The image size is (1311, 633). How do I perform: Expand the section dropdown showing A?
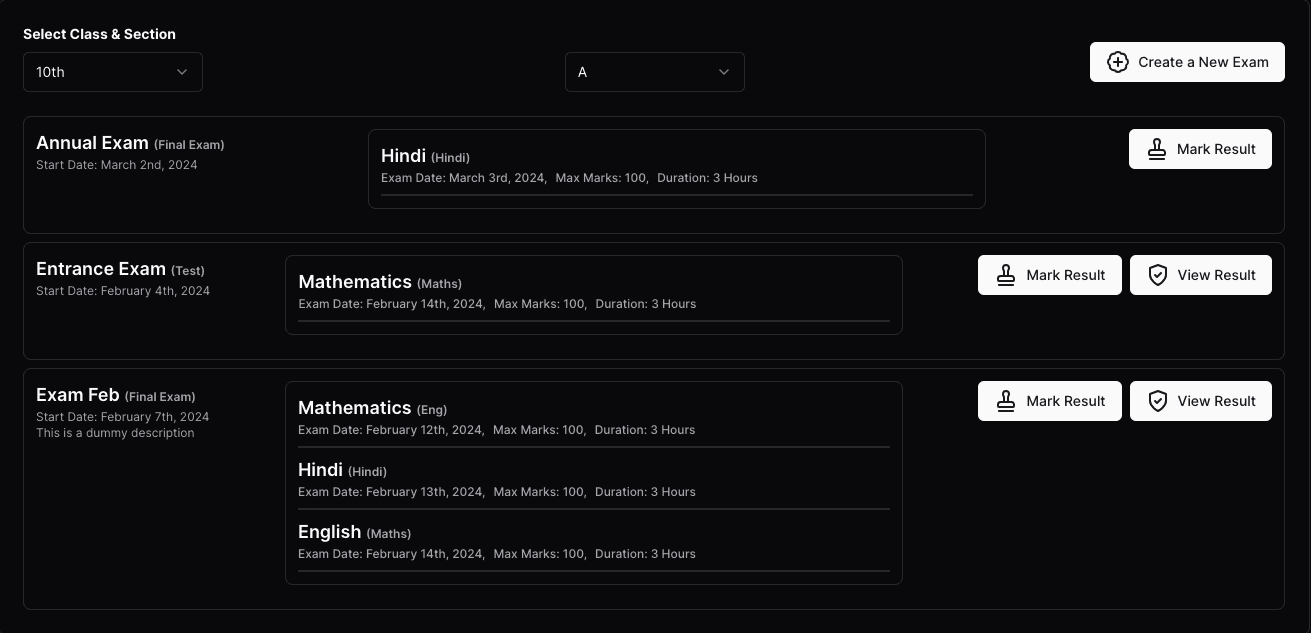[x=654, y=72]
